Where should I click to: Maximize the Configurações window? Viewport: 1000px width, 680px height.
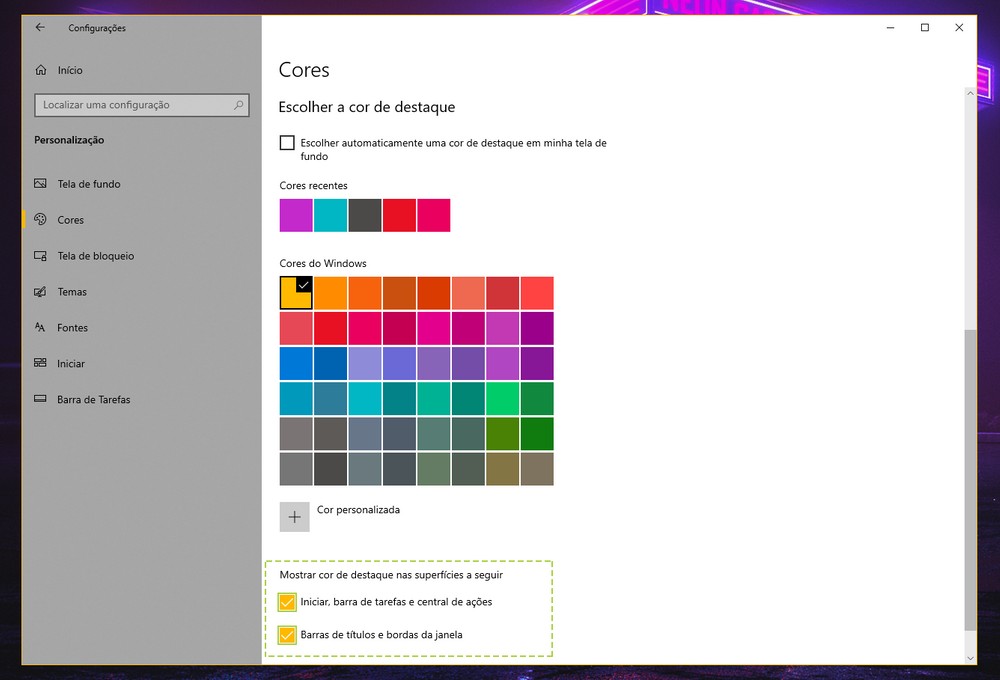pyautogui.click(x=925, y=28)
